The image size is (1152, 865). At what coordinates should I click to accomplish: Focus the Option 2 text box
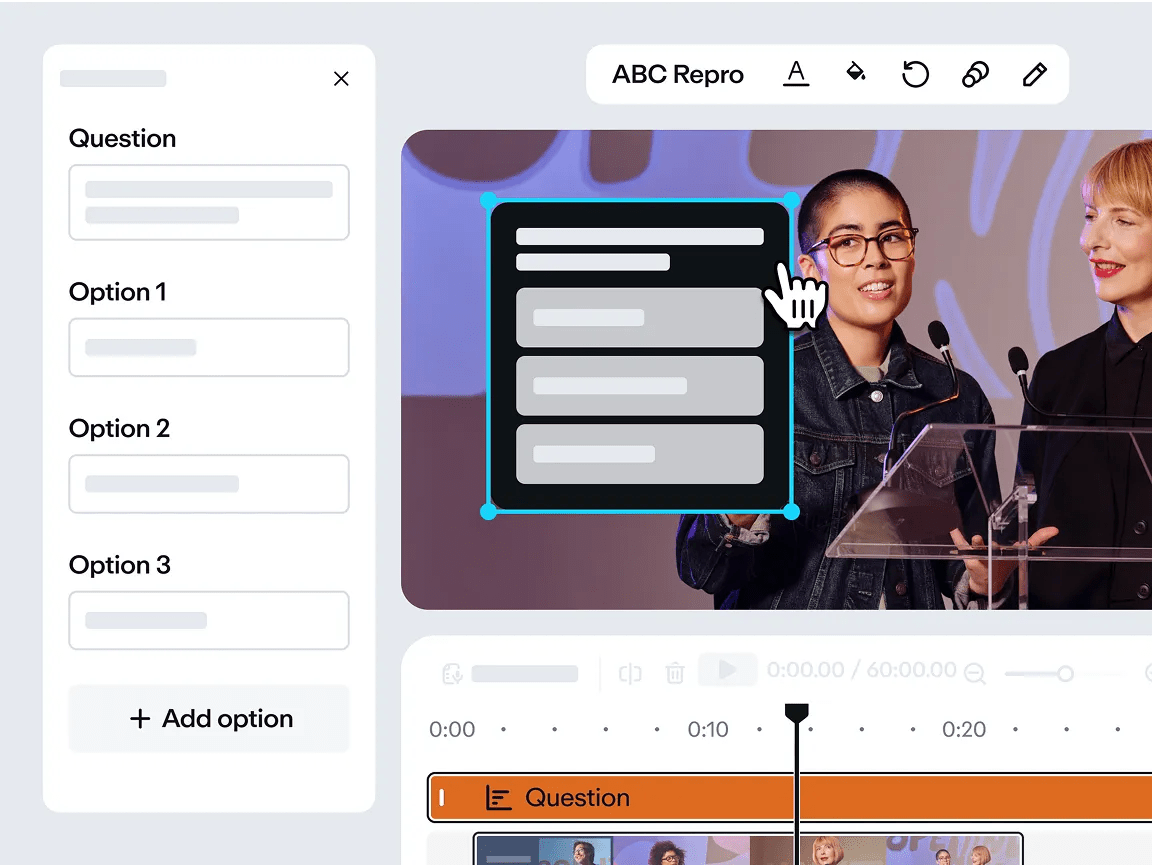(x=209, y=484)
